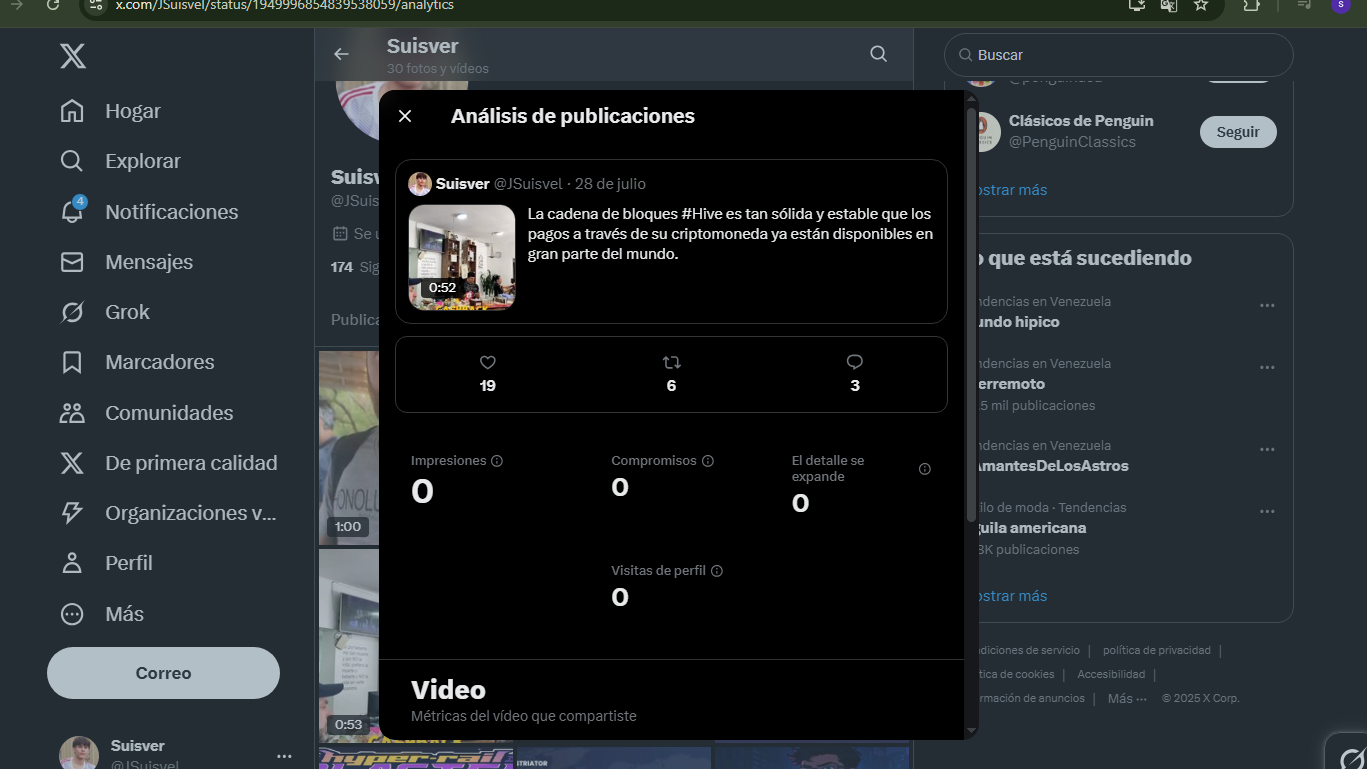Show info for Visitas de perfil
1367x769 pixels.
pos(717,571)
